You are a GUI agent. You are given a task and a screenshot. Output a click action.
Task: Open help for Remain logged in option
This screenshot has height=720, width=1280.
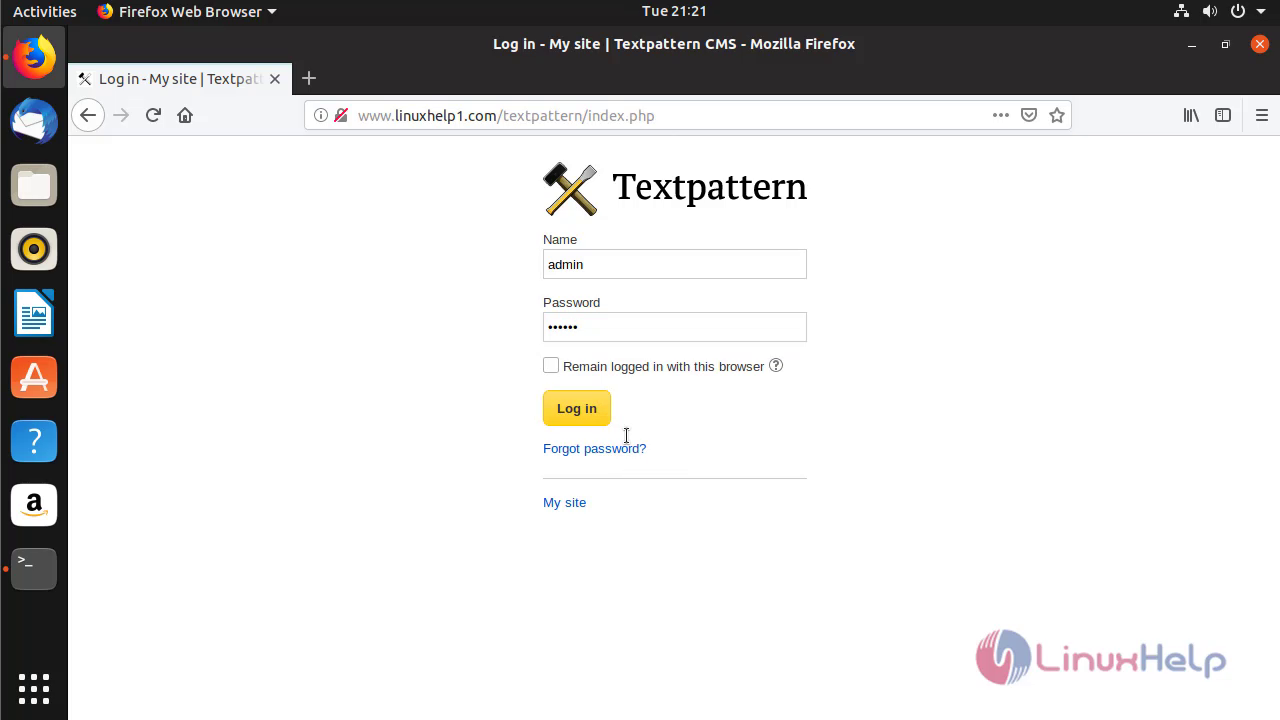pos(776,365)
